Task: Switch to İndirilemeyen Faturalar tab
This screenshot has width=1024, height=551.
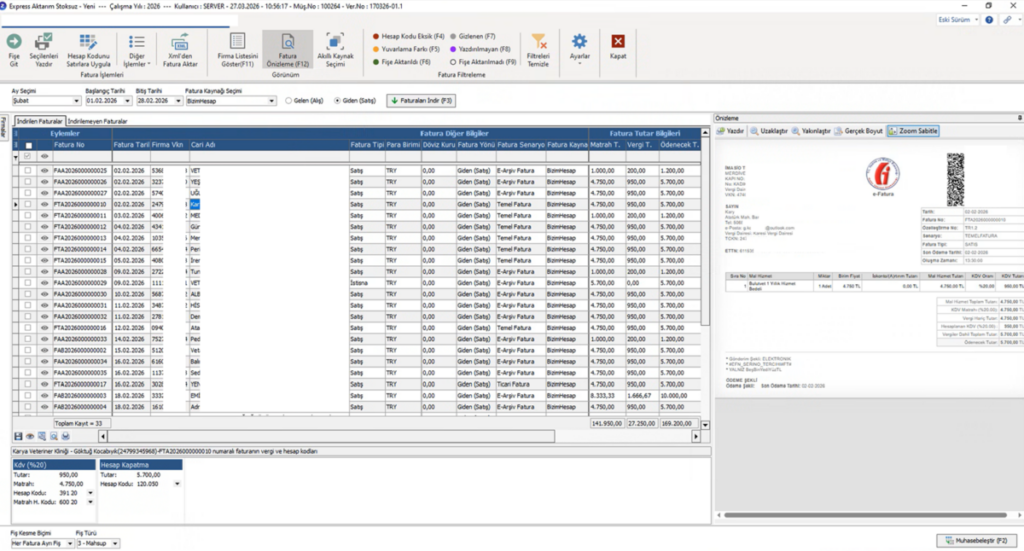Action: pyautogui.click(x=97, y=121)
